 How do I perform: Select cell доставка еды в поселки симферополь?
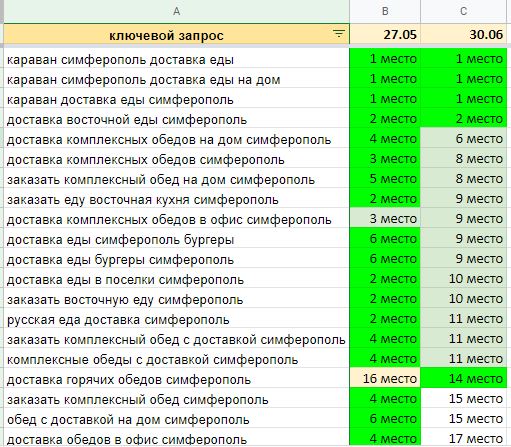point(176,279)
